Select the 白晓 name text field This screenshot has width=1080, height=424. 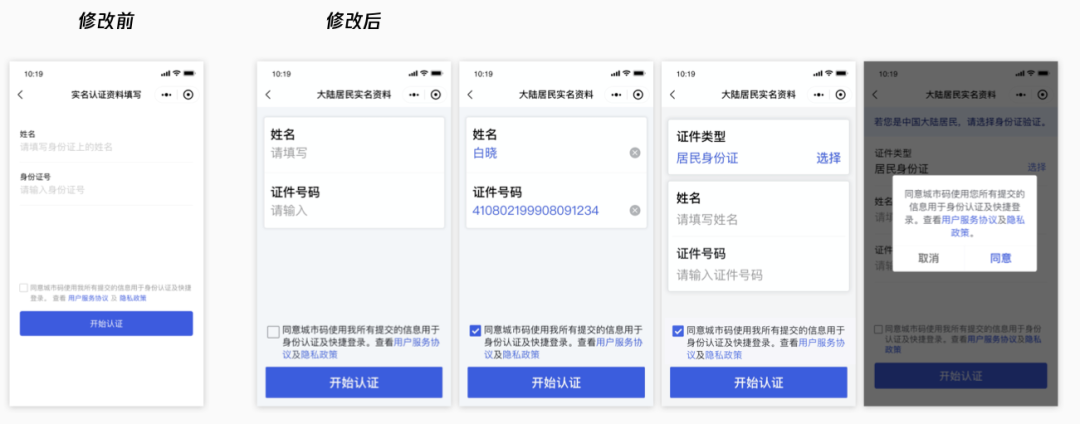[x=485, y=153]
